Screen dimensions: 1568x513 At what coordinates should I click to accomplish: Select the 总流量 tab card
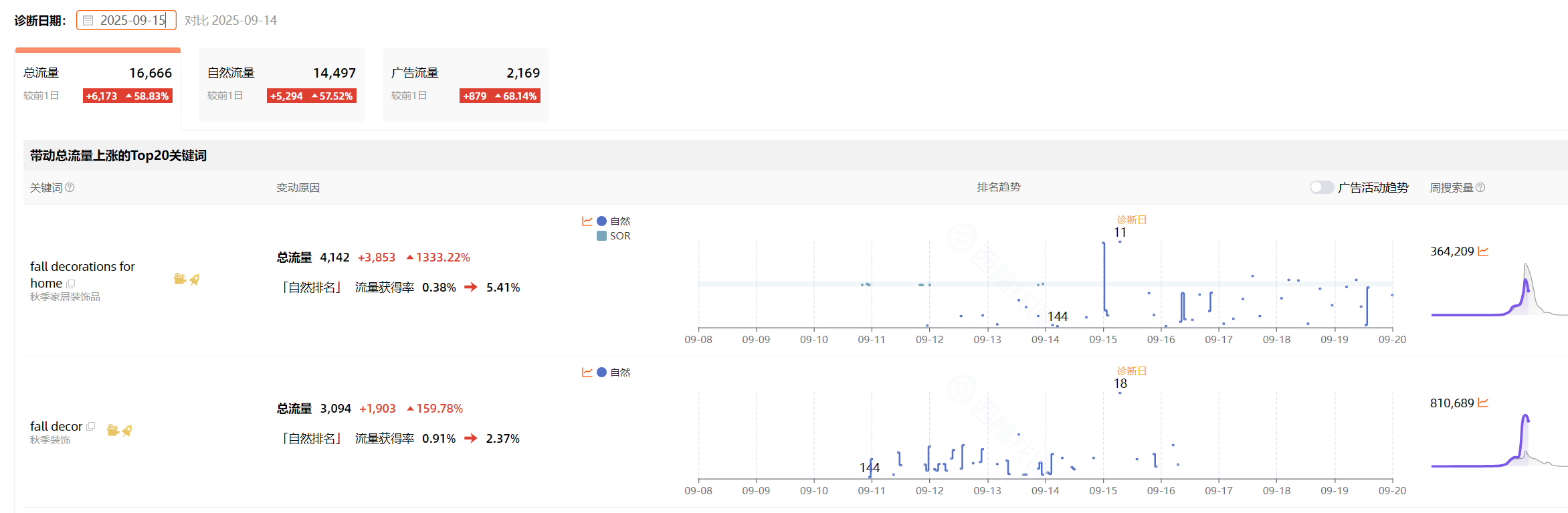click(x=98, y=84)
